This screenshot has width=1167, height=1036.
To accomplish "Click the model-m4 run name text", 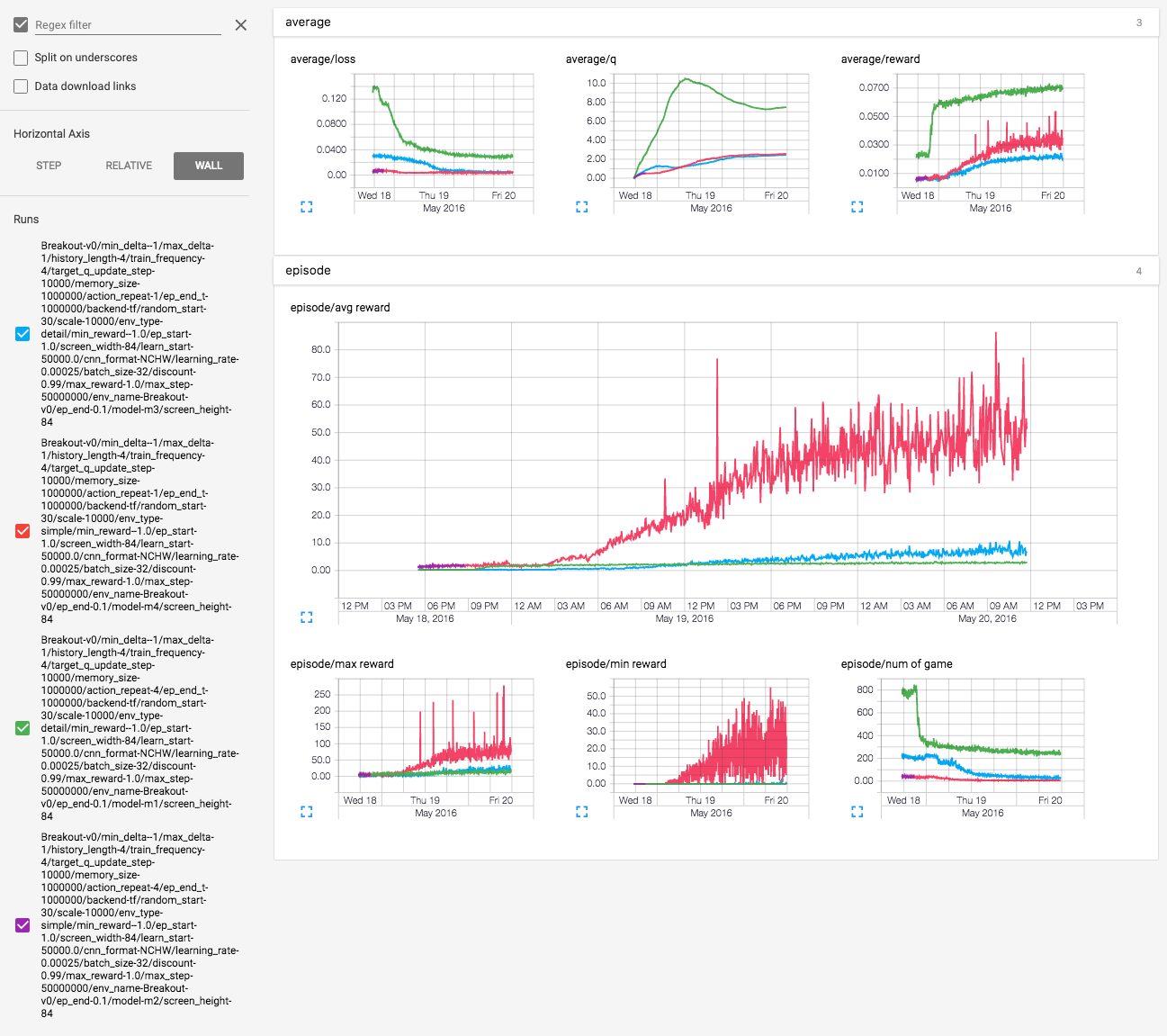I will click(139, 531).
